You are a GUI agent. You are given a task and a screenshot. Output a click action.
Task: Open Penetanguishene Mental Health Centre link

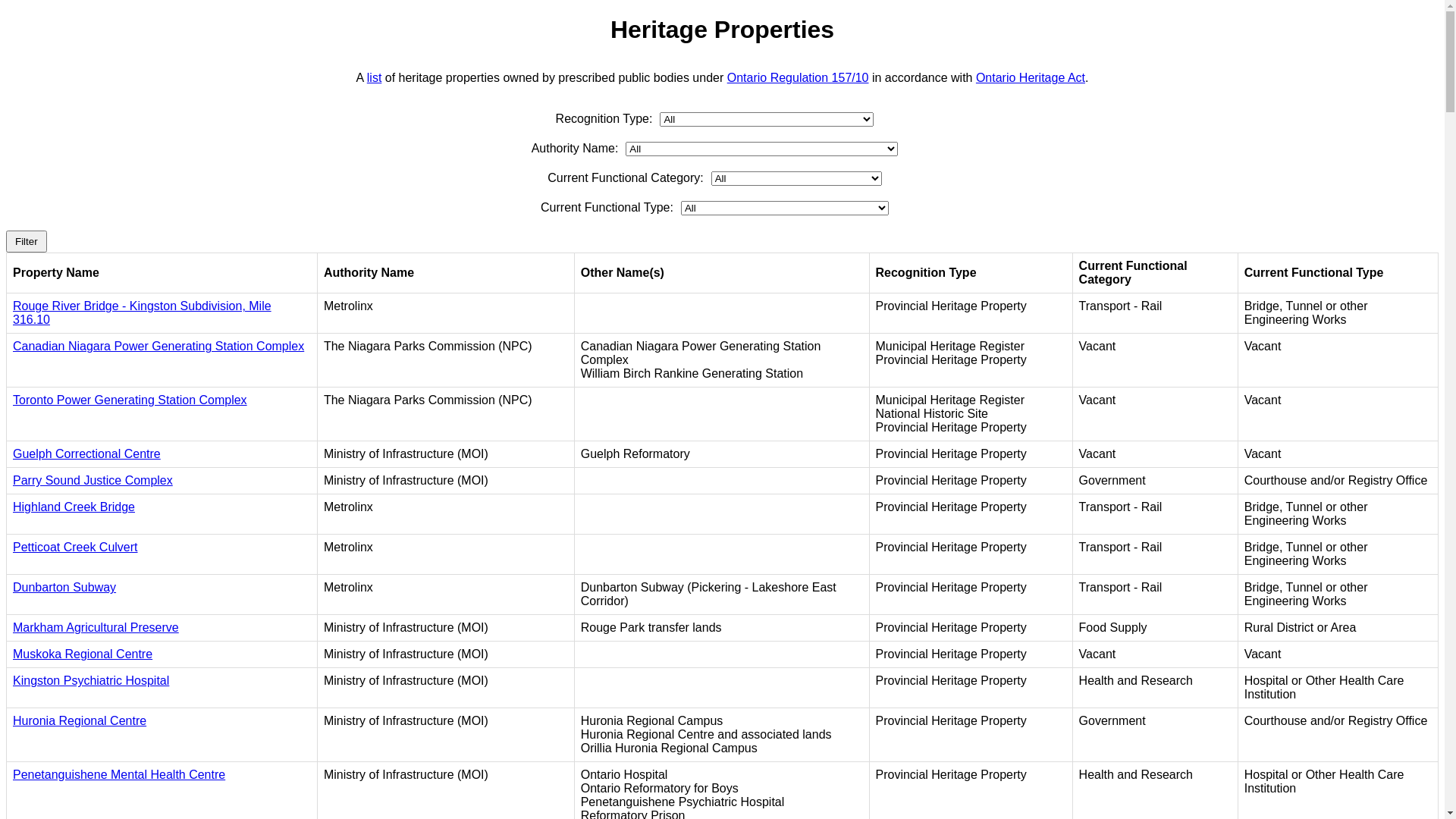[x=119, y=775]
